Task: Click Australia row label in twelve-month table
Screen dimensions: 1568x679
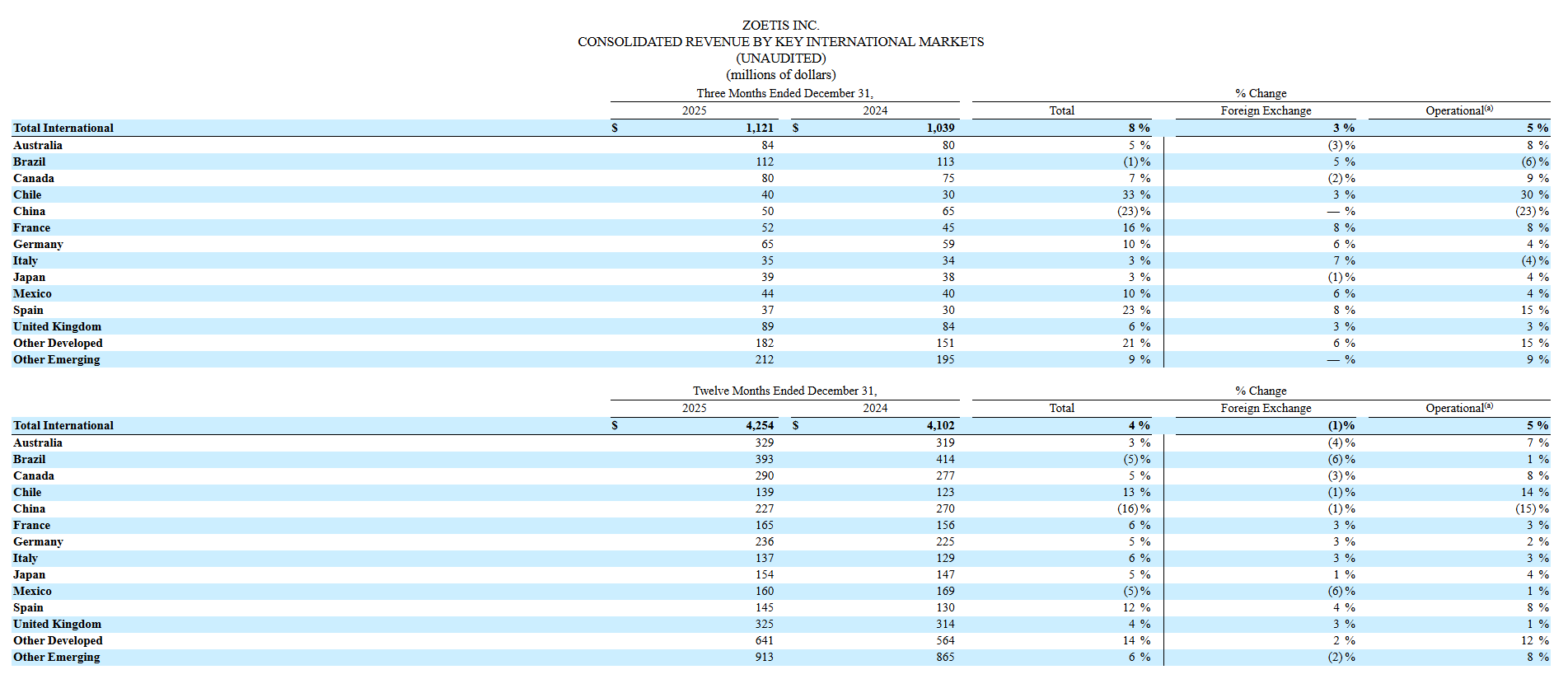Action: coord(38,443)
